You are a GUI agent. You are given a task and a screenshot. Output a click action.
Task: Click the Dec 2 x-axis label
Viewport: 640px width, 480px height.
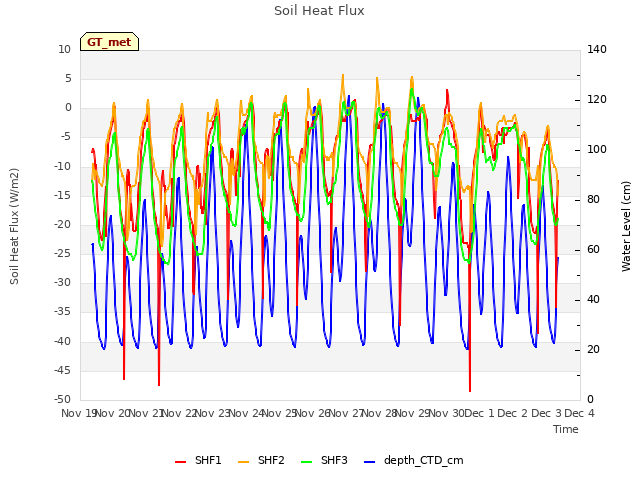512,413
